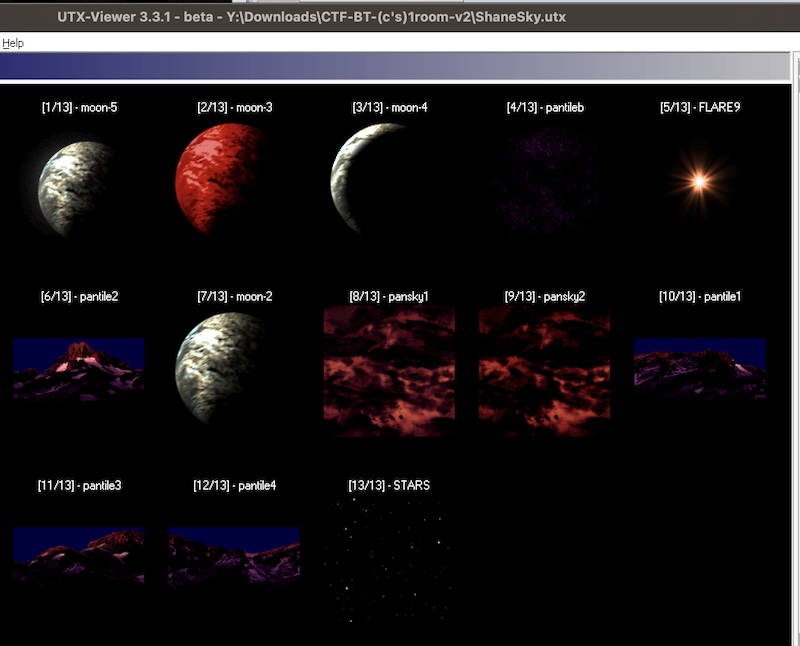This screenshot has width=800, height=646.
Task: Select the pansky1 red clouds texture
Action: point(389,371)
